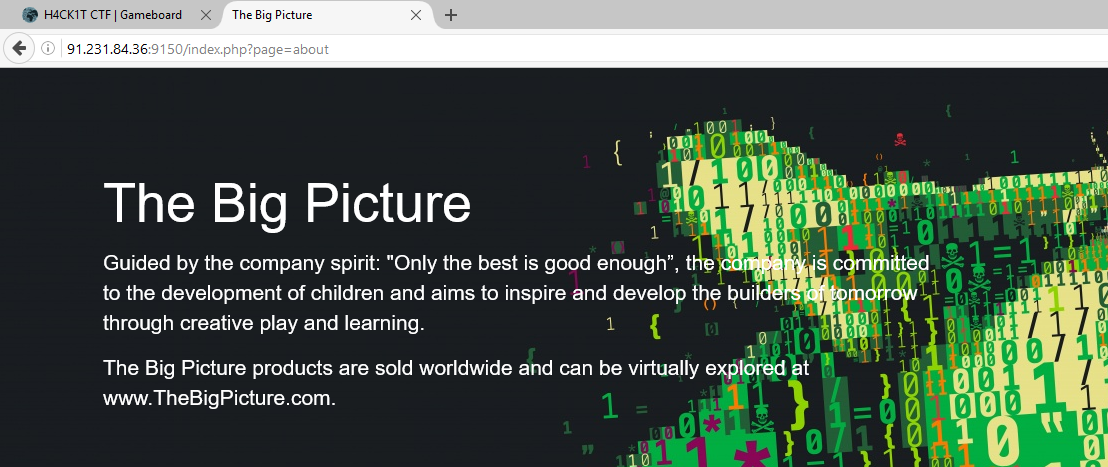This screenshot has height=467, width=1108.
Task: Click the empty tab strip right of plus button
Action: click(780, 15)
